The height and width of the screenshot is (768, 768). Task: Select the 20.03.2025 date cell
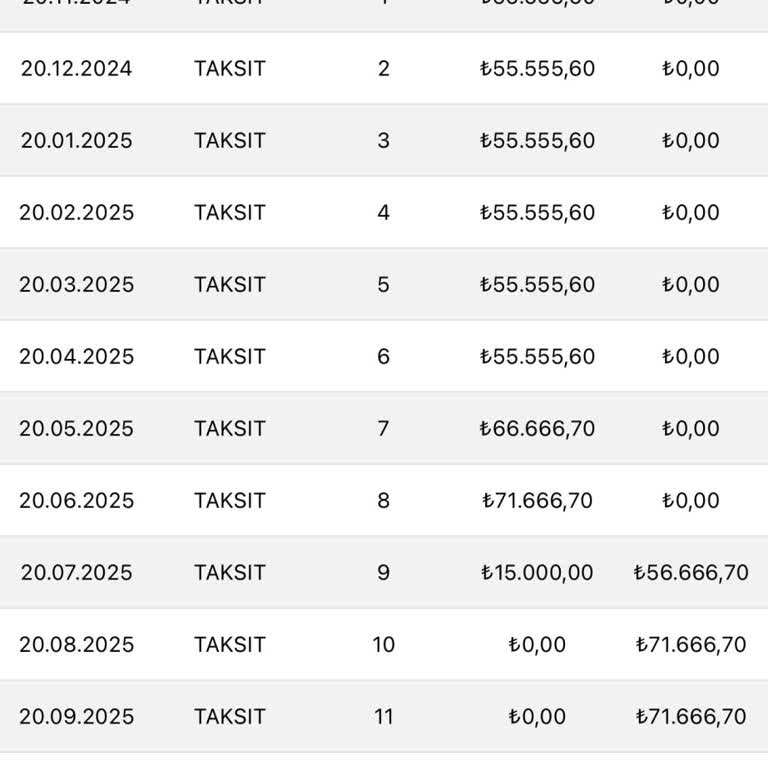76,285
